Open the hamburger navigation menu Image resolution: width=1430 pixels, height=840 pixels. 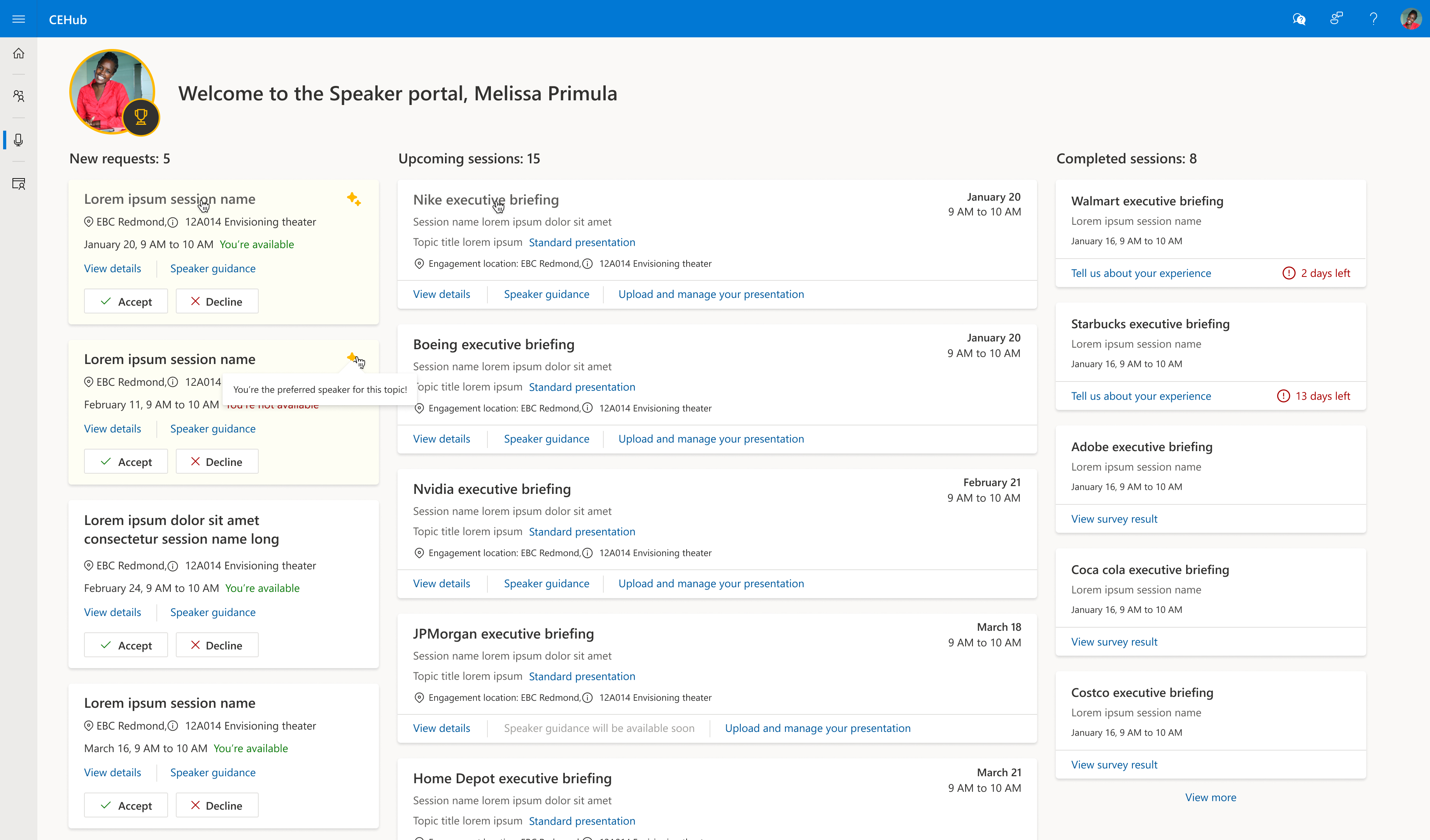tap(19, 19)
